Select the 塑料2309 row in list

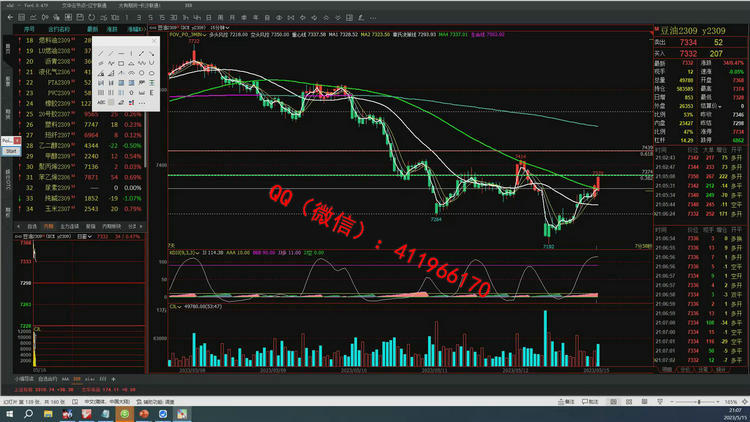pyautogui.click(x=81, y=124)
